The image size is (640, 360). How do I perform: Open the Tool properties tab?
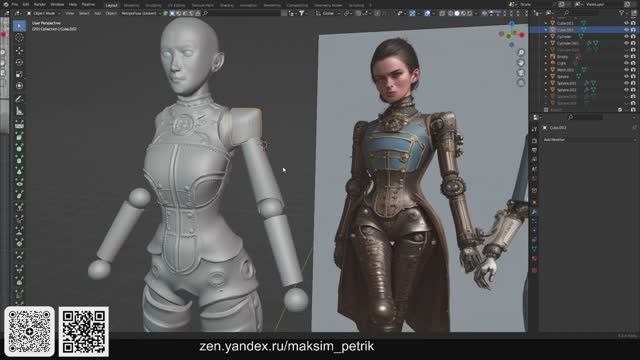pyautogui.click(x=534, y=129)
